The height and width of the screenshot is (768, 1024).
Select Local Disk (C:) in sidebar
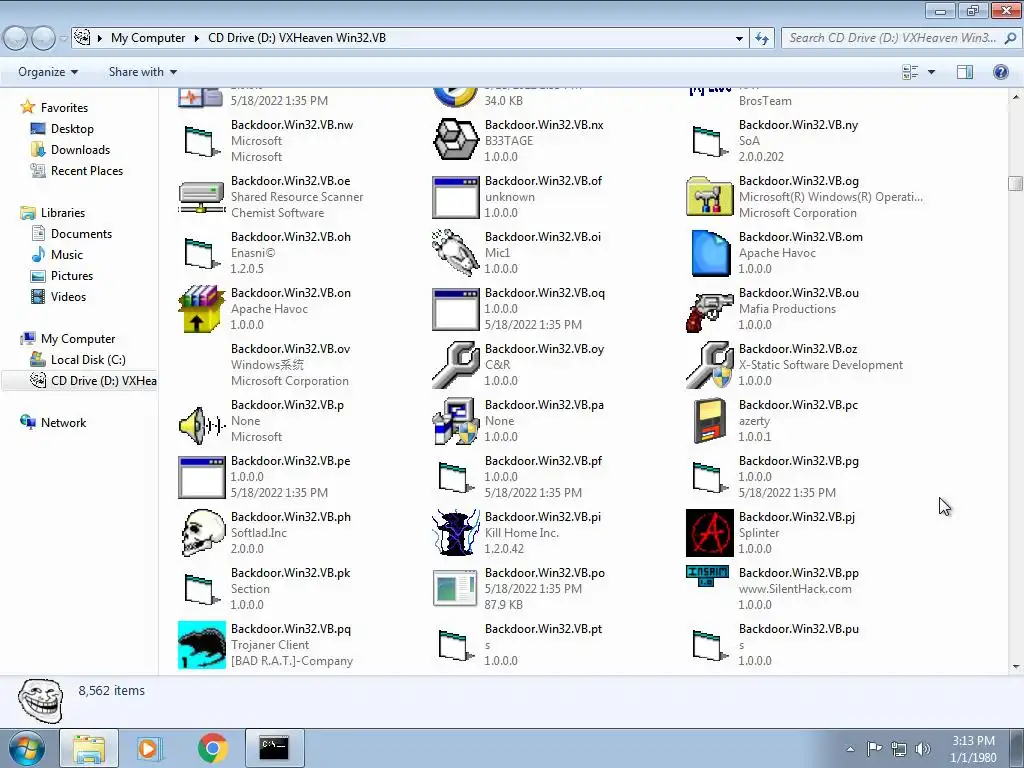tap(88, 360)
